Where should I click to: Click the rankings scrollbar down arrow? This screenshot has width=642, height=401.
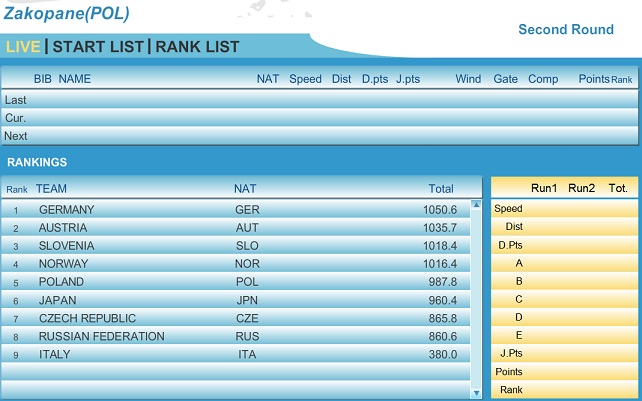tap(476, 393)
